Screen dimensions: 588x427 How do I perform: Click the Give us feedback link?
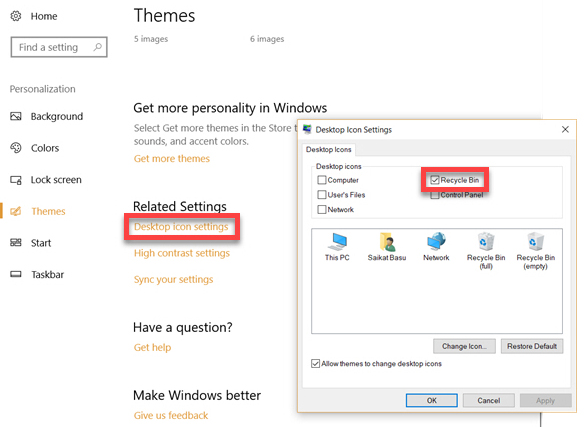(171, 415)
